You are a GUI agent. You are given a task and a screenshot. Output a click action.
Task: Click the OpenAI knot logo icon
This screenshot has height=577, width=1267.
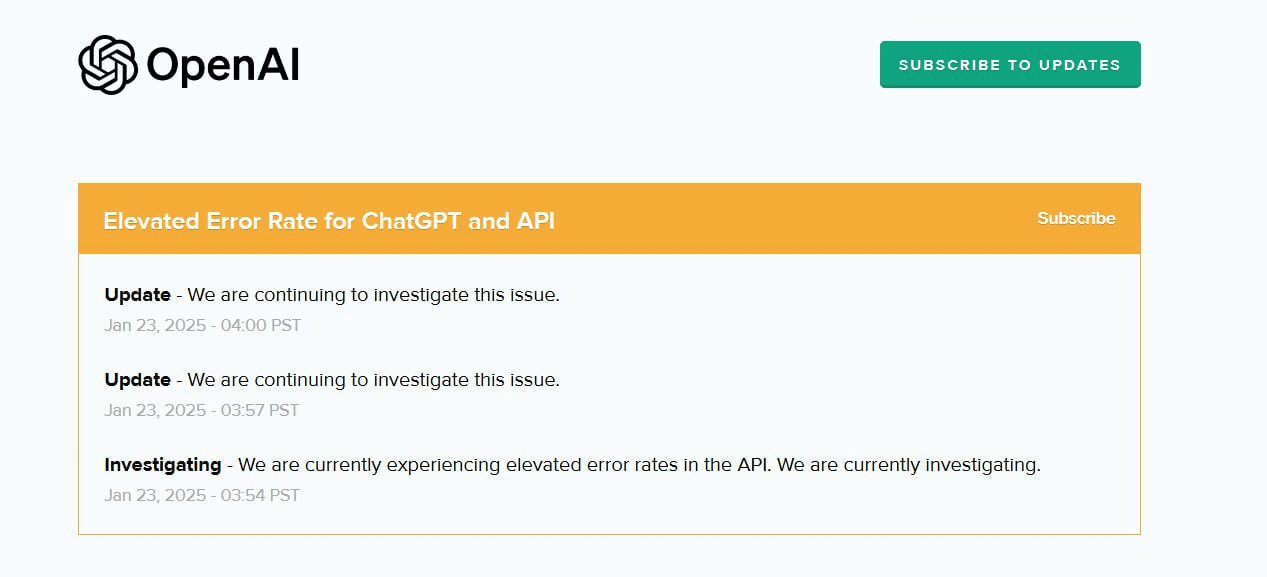pyautogui.click(x=108, y=65)
